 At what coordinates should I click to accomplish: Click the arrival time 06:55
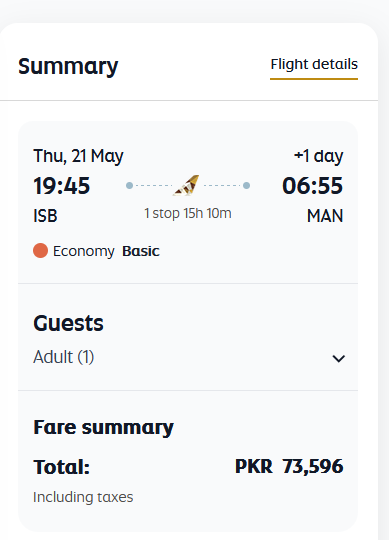coord(313,186)
